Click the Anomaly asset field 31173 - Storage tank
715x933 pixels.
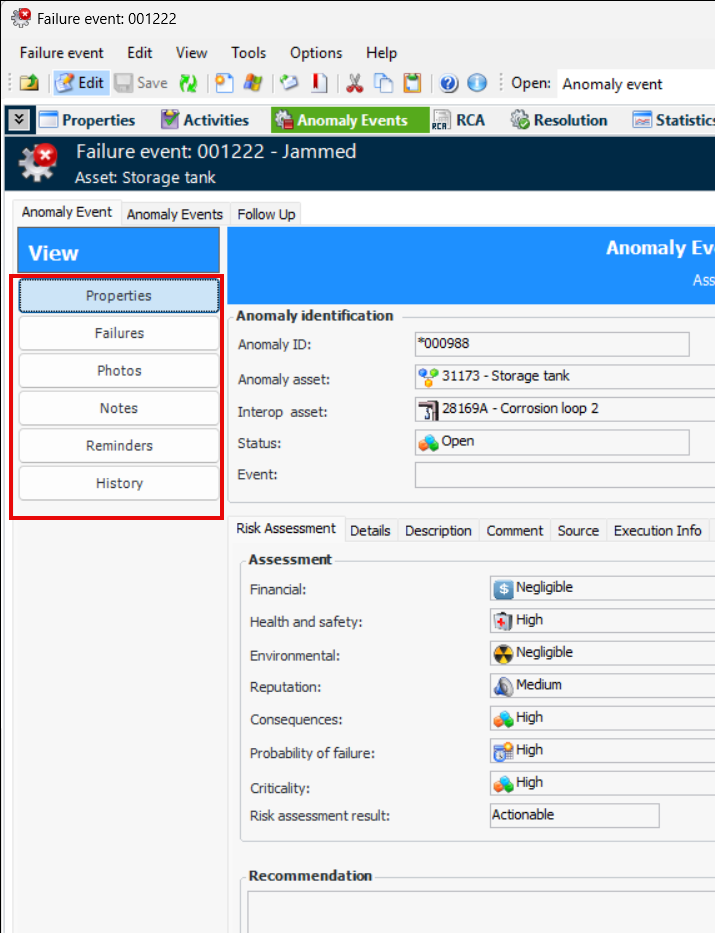(565, 377)
